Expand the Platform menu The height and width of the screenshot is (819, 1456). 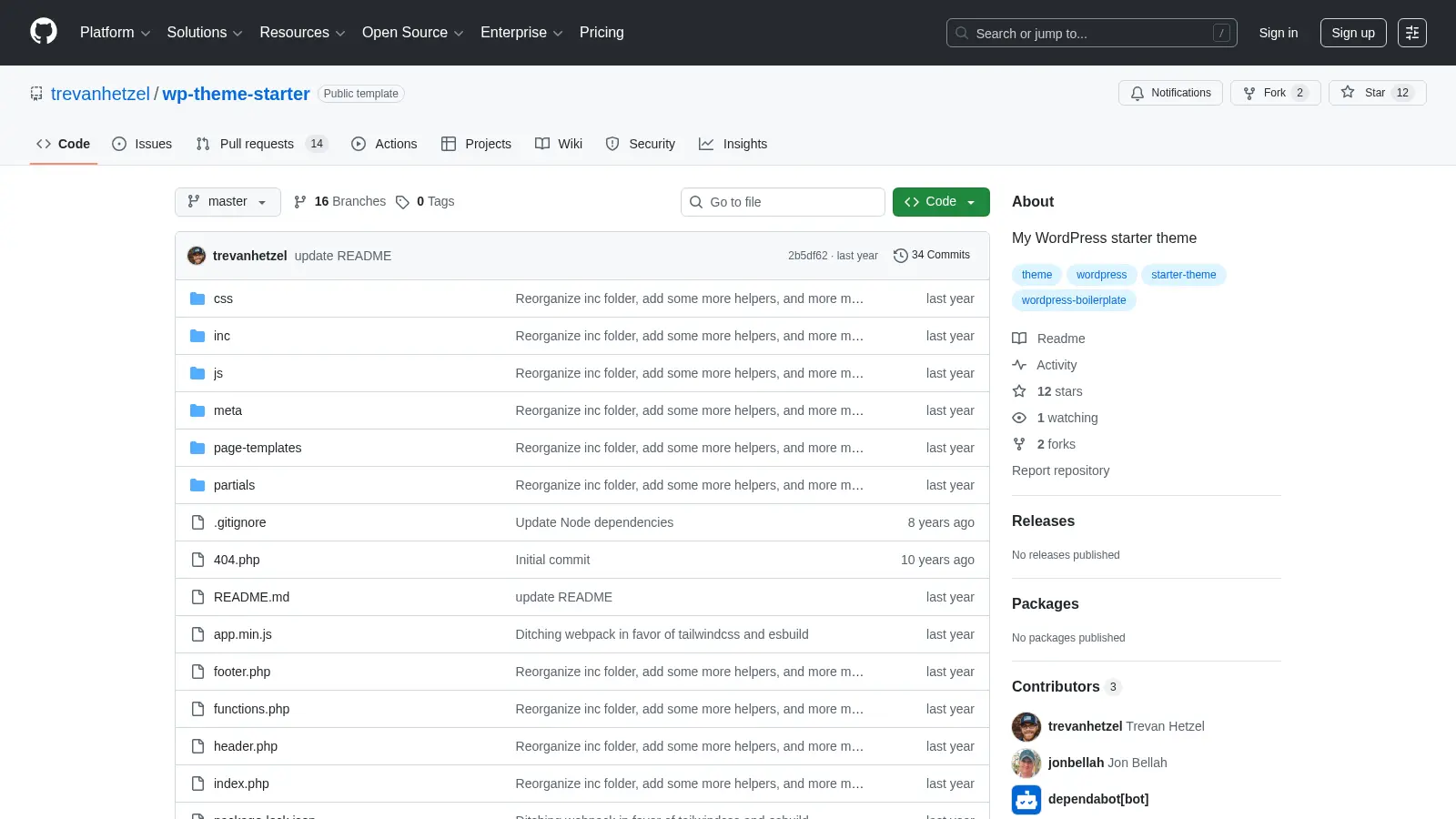pyautogui.click(x=115, y=33)
